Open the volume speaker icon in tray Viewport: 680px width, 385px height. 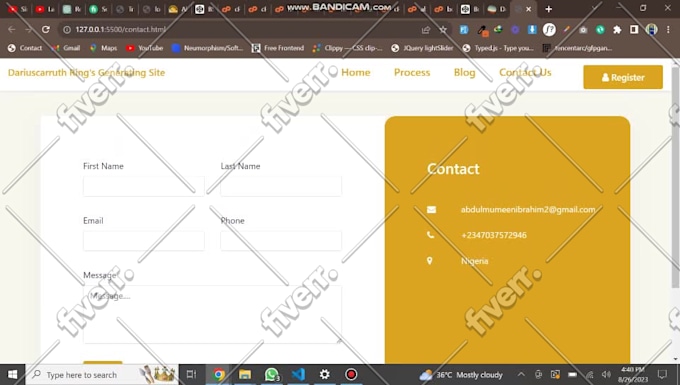[x=606, y=375]
